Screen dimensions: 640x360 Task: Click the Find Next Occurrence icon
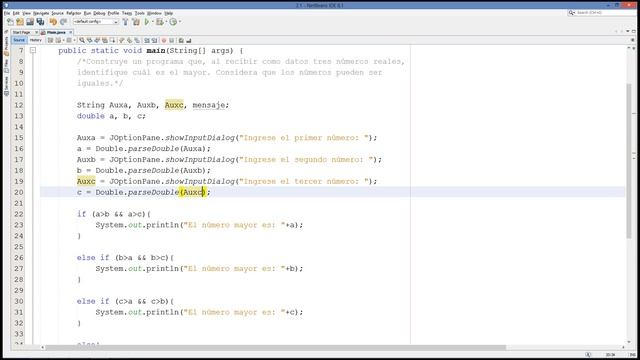coord(97,40)
